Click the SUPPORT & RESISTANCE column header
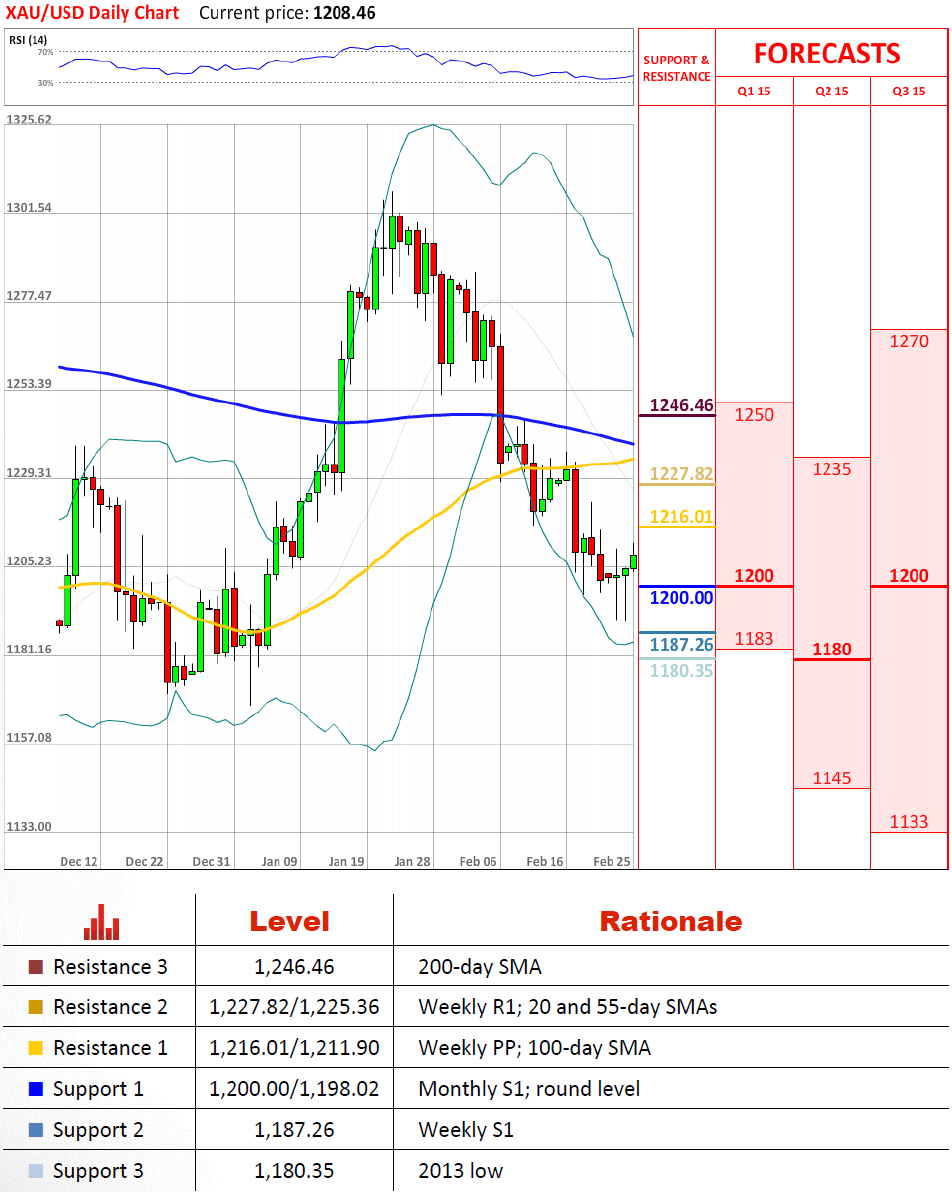 [x=677, y=68]
